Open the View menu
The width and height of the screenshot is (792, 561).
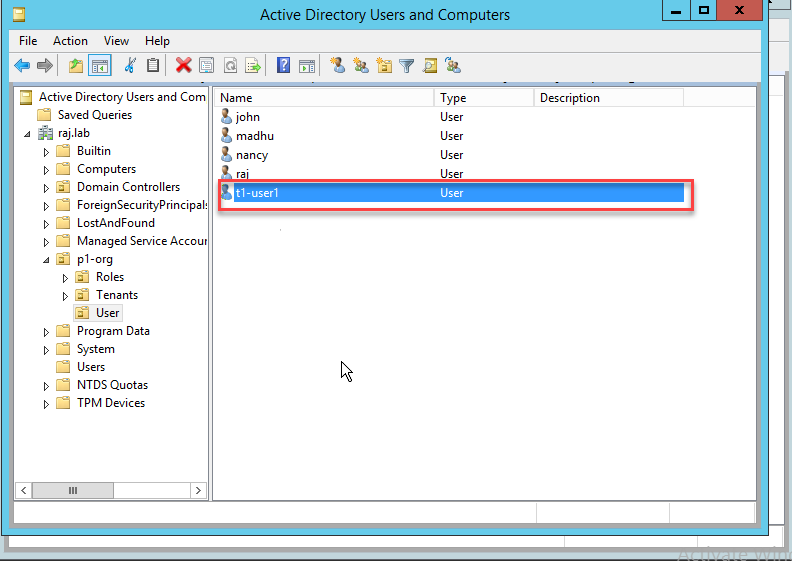116,41
